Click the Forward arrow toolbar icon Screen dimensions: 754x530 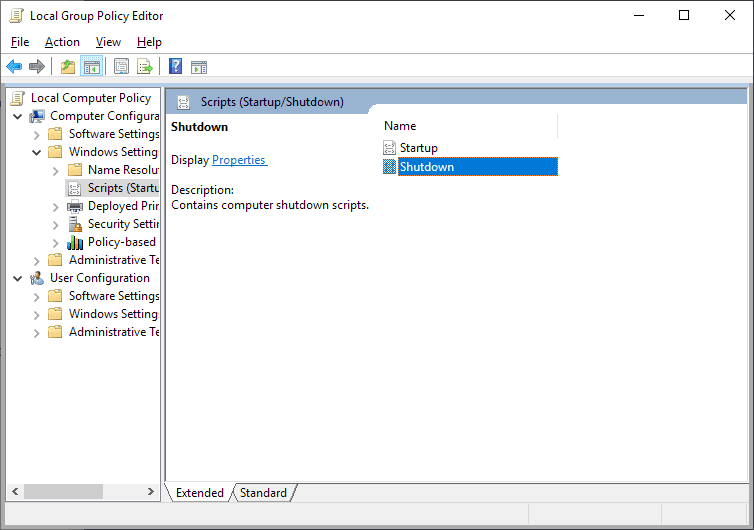pyautogui.click(x=37, y=66)
